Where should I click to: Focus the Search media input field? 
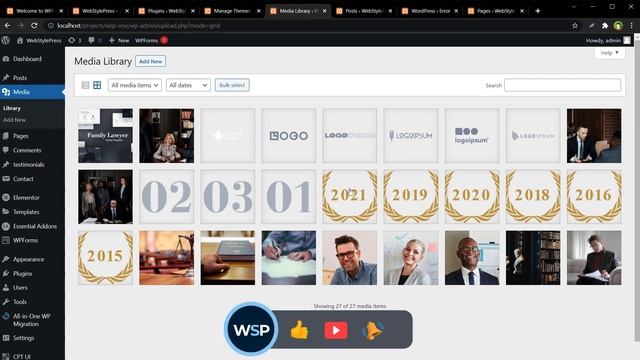pos(562,85)
